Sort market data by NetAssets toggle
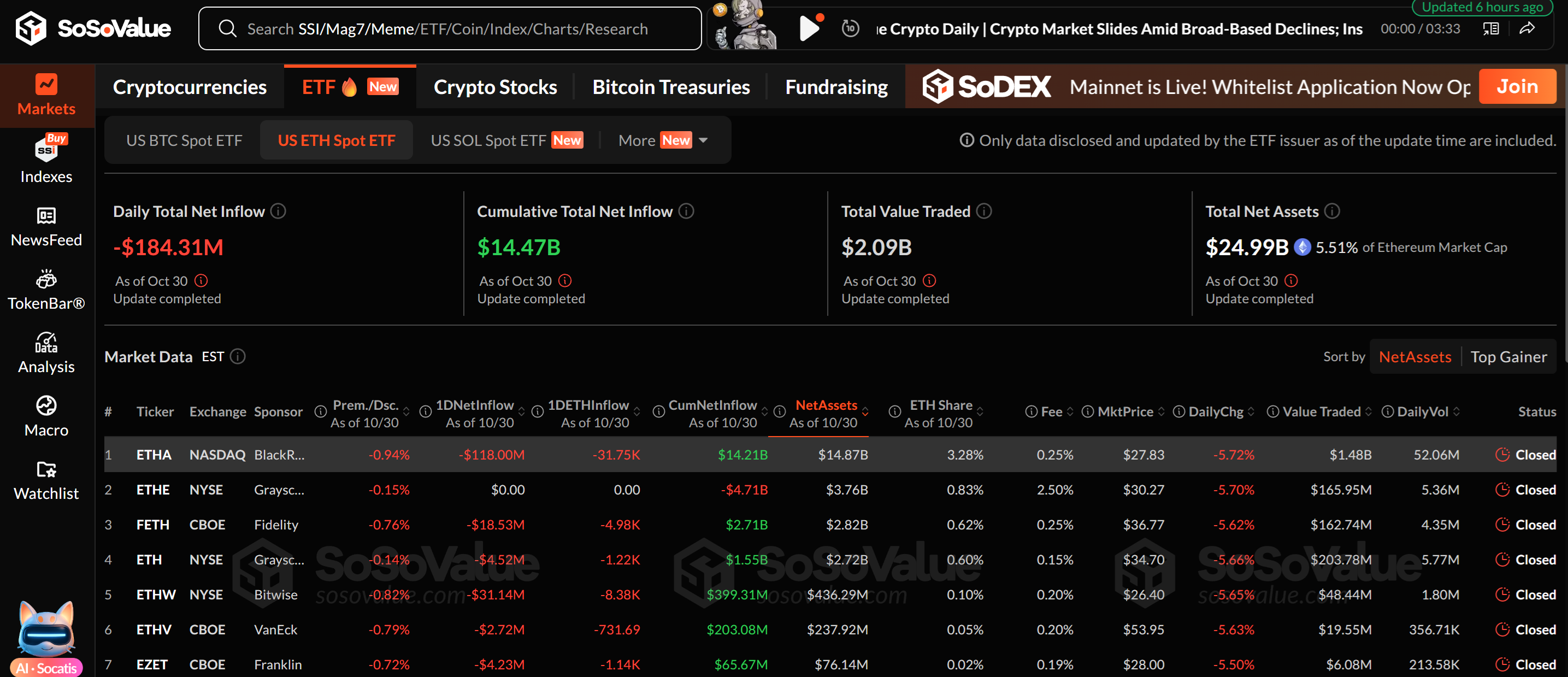The height and width of the screenshot is (677, 1568). (1414, 357)
